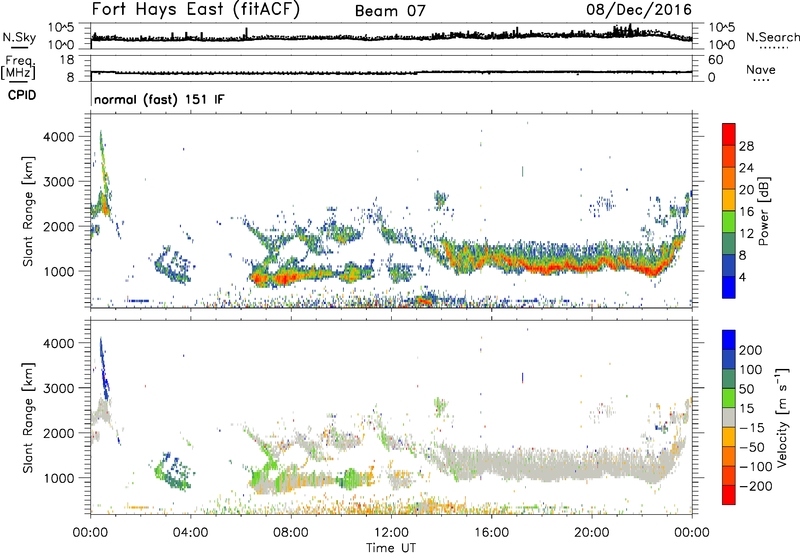Click the "50" label on Velocity colorbar
The image size is (800, 554).
[x=746, y=389]
